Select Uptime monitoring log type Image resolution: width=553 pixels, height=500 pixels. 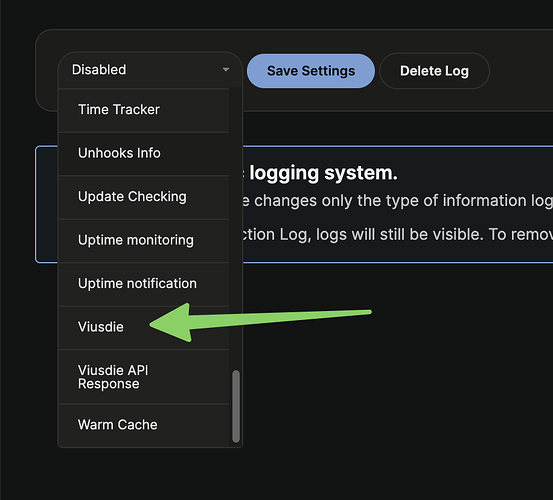click(144, 240)
